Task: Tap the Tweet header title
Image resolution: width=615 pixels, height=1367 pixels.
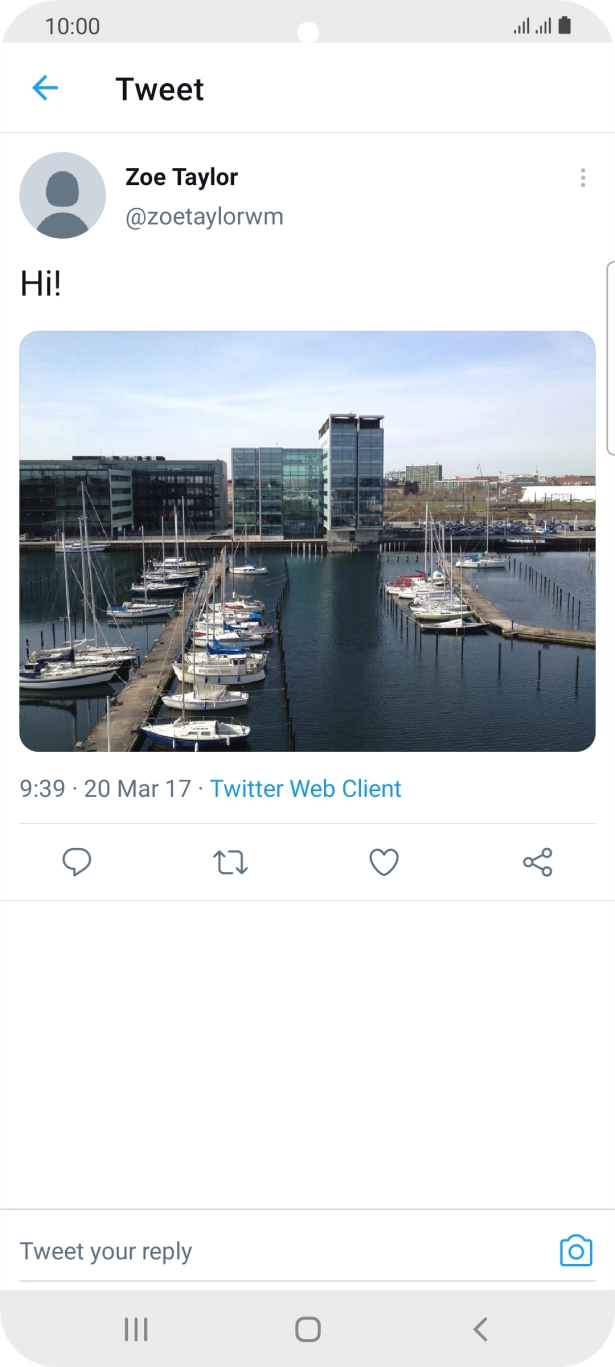Action: pyautogui.click(x=160, y=89)
